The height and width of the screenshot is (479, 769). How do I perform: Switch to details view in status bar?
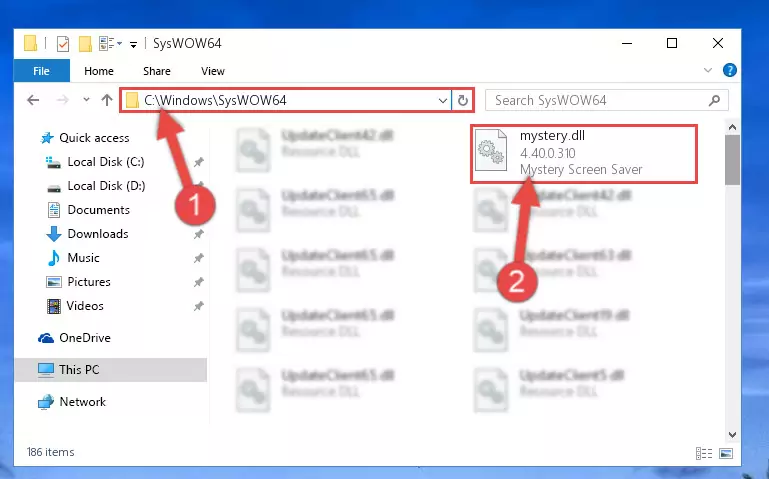coord(704,454)
